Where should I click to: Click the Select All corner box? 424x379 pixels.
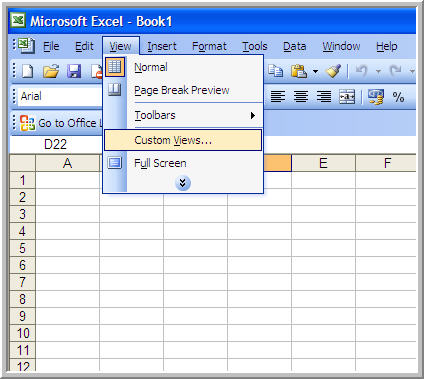(22, 163)
